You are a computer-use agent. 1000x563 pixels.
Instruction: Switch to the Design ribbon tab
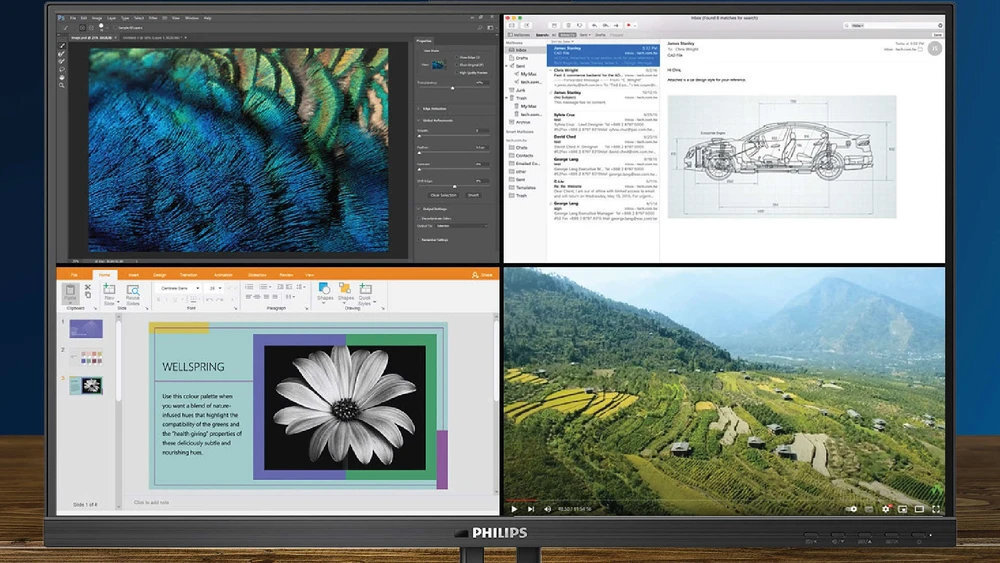[159, 274]
